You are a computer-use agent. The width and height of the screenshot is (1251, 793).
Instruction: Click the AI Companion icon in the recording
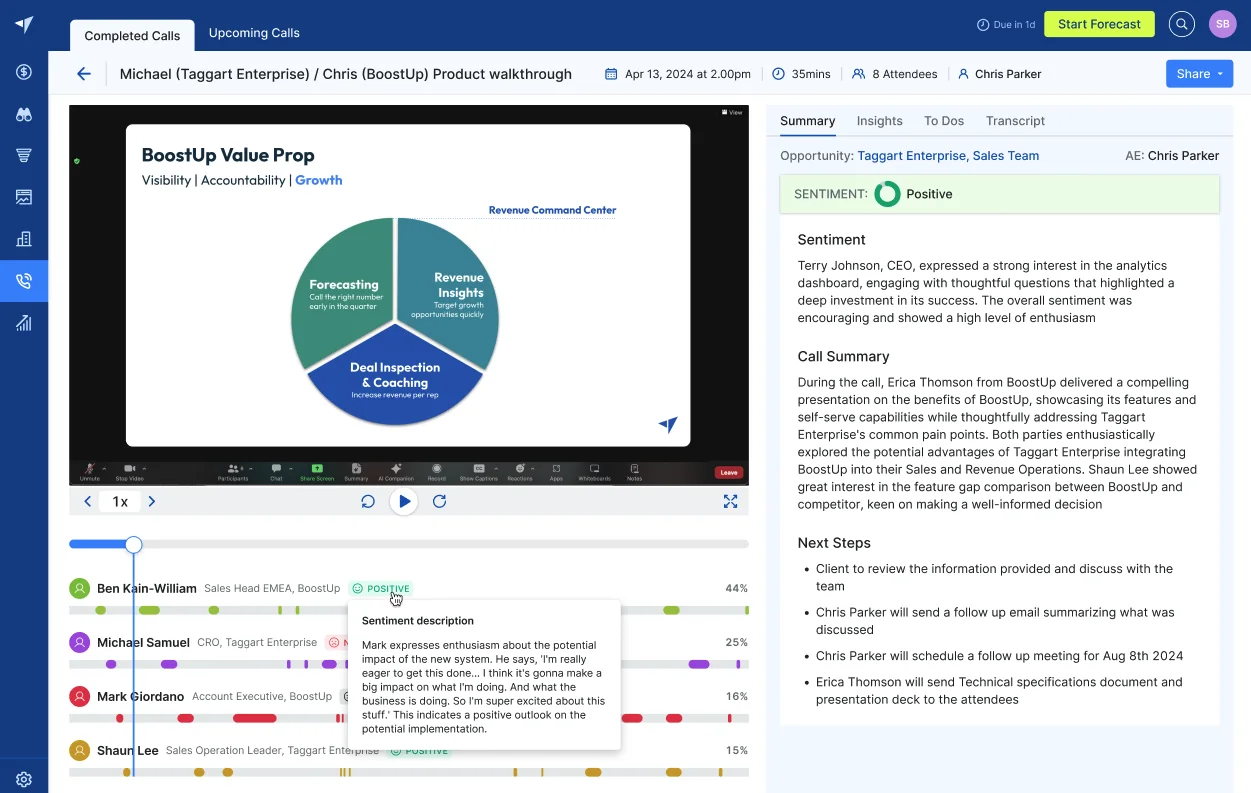point(396,471)
